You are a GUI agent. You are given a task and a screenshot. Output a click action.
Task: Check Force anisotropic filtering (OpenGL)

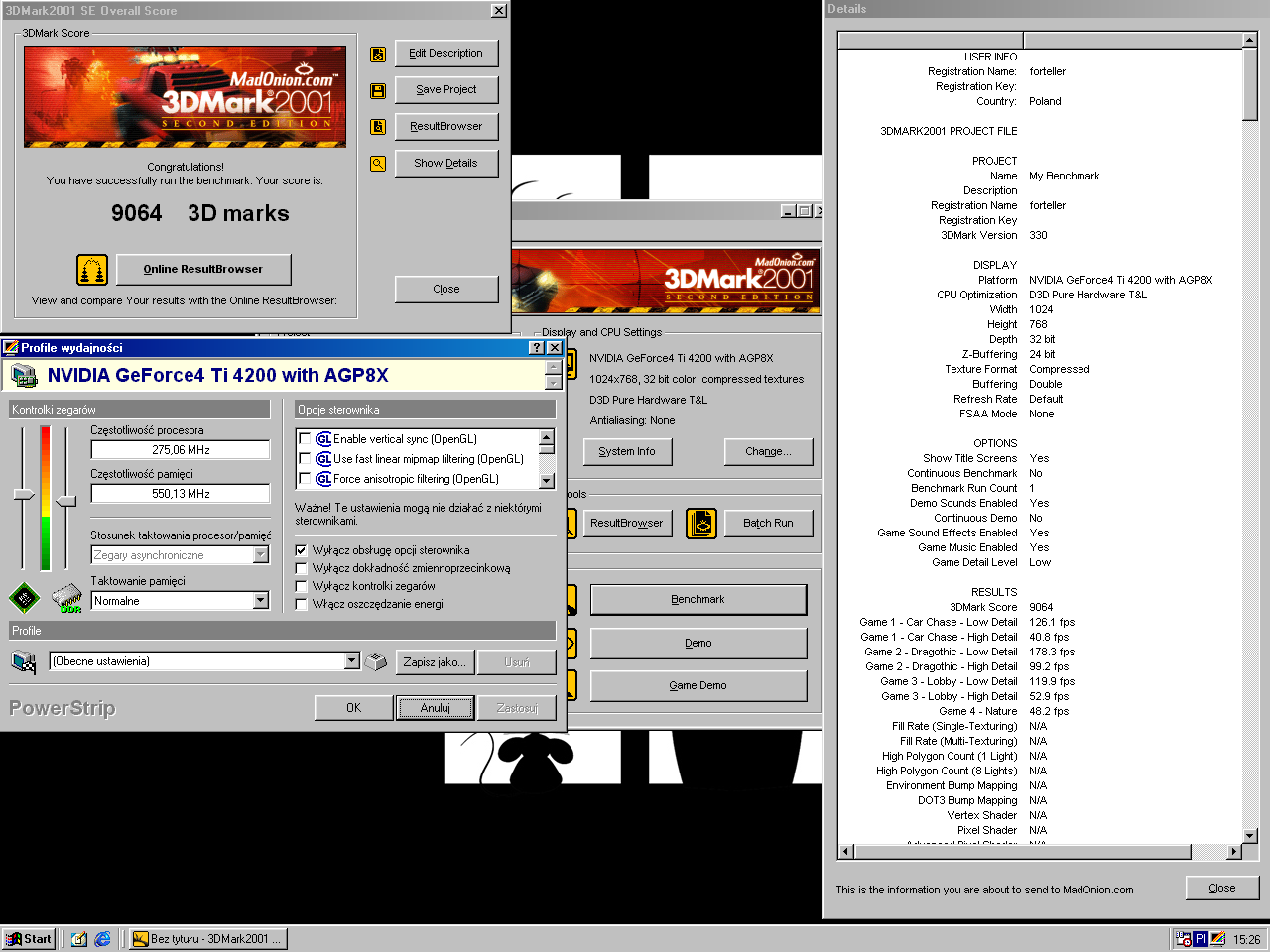pos(305,479)
